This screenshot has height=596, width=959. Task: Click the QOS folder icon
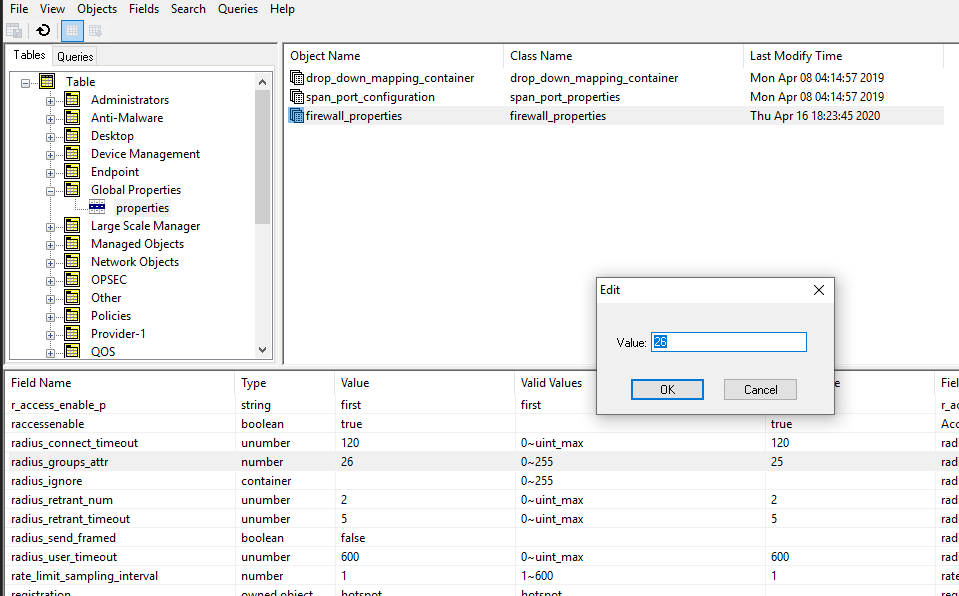pyautogui.click(x=72, y=351)
